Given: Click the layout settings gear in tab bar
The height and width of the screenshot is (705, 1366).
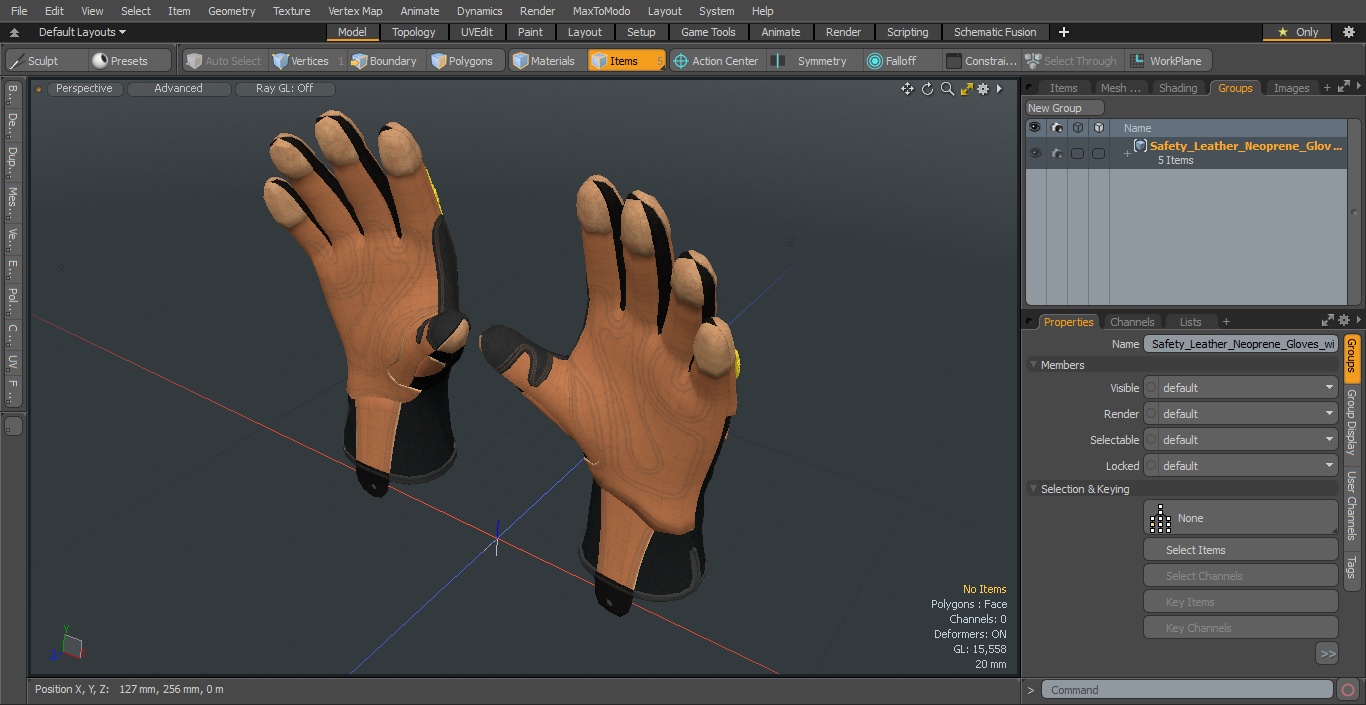Looking at the screenshot, I should tap(1348, 32).
